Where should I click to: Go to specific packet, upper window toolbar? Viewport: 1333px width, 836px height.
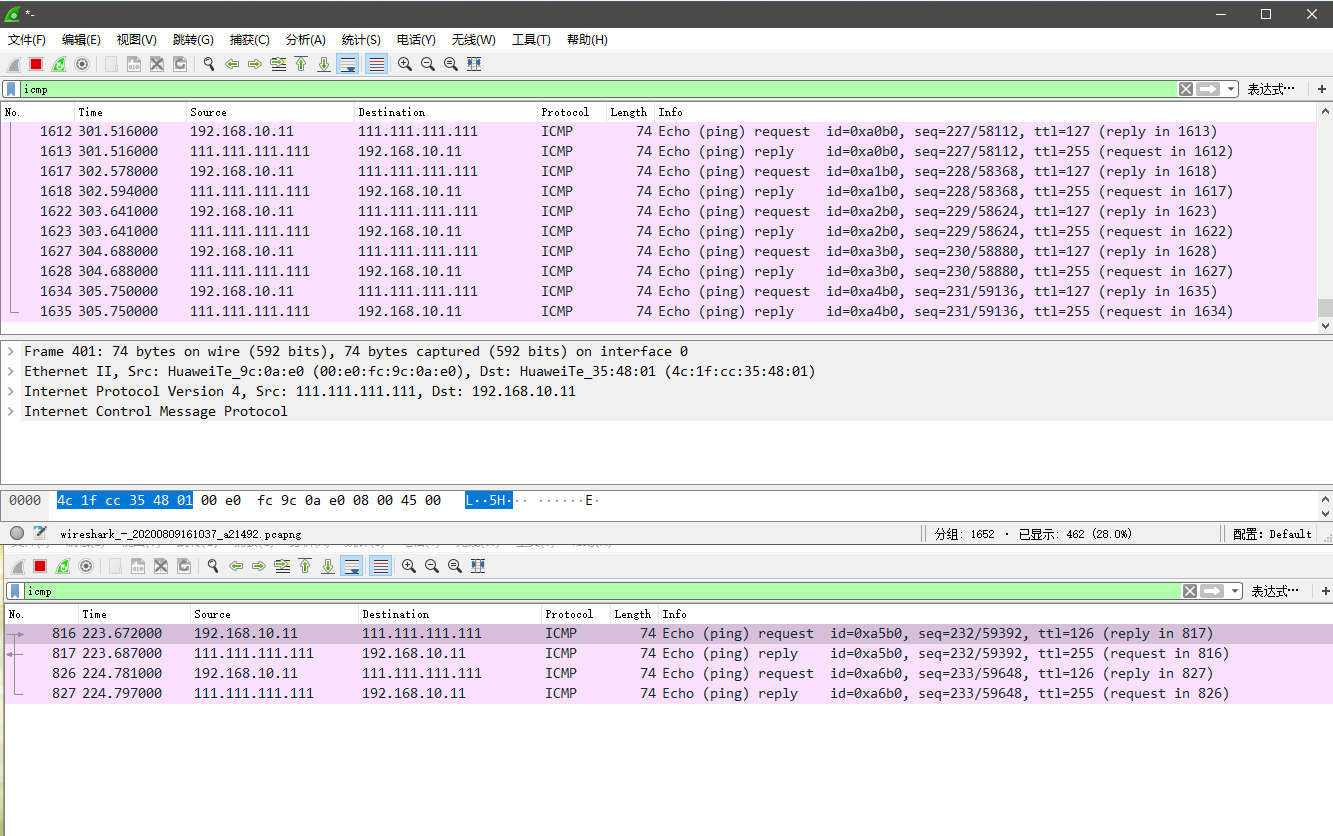278,64
